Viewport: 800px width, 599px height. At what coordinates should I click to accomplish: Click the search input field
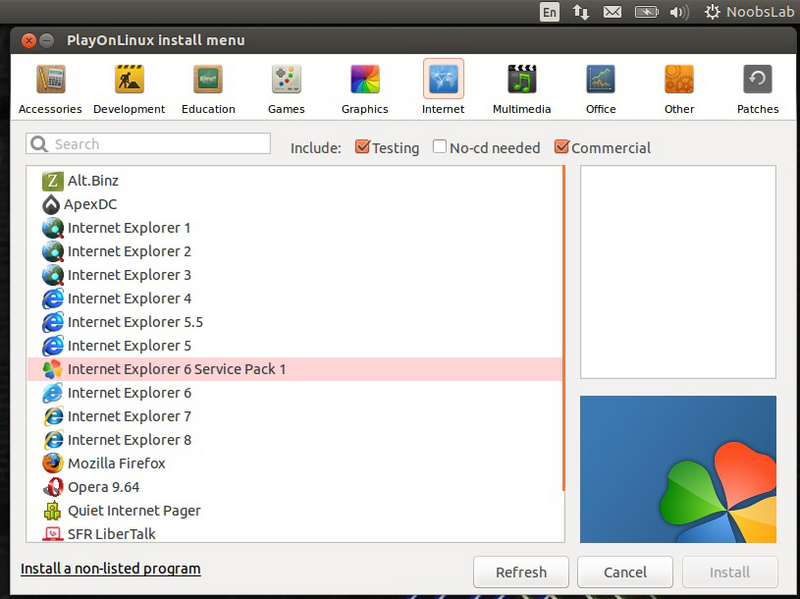pos(147,144)
